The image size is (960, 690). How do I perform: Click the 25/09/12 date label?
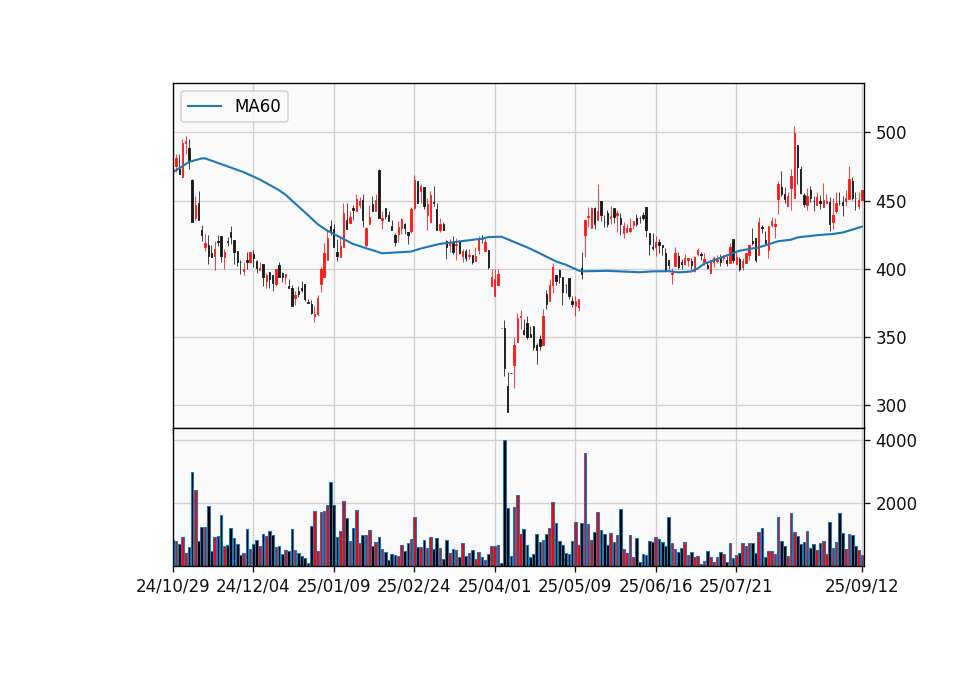click(862, 586)
